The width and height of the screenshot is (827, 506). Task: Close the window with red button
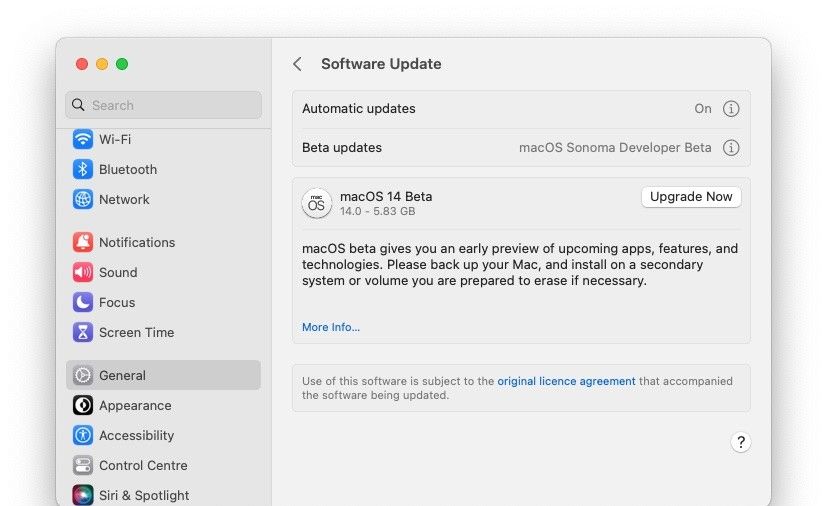[82, 64]
